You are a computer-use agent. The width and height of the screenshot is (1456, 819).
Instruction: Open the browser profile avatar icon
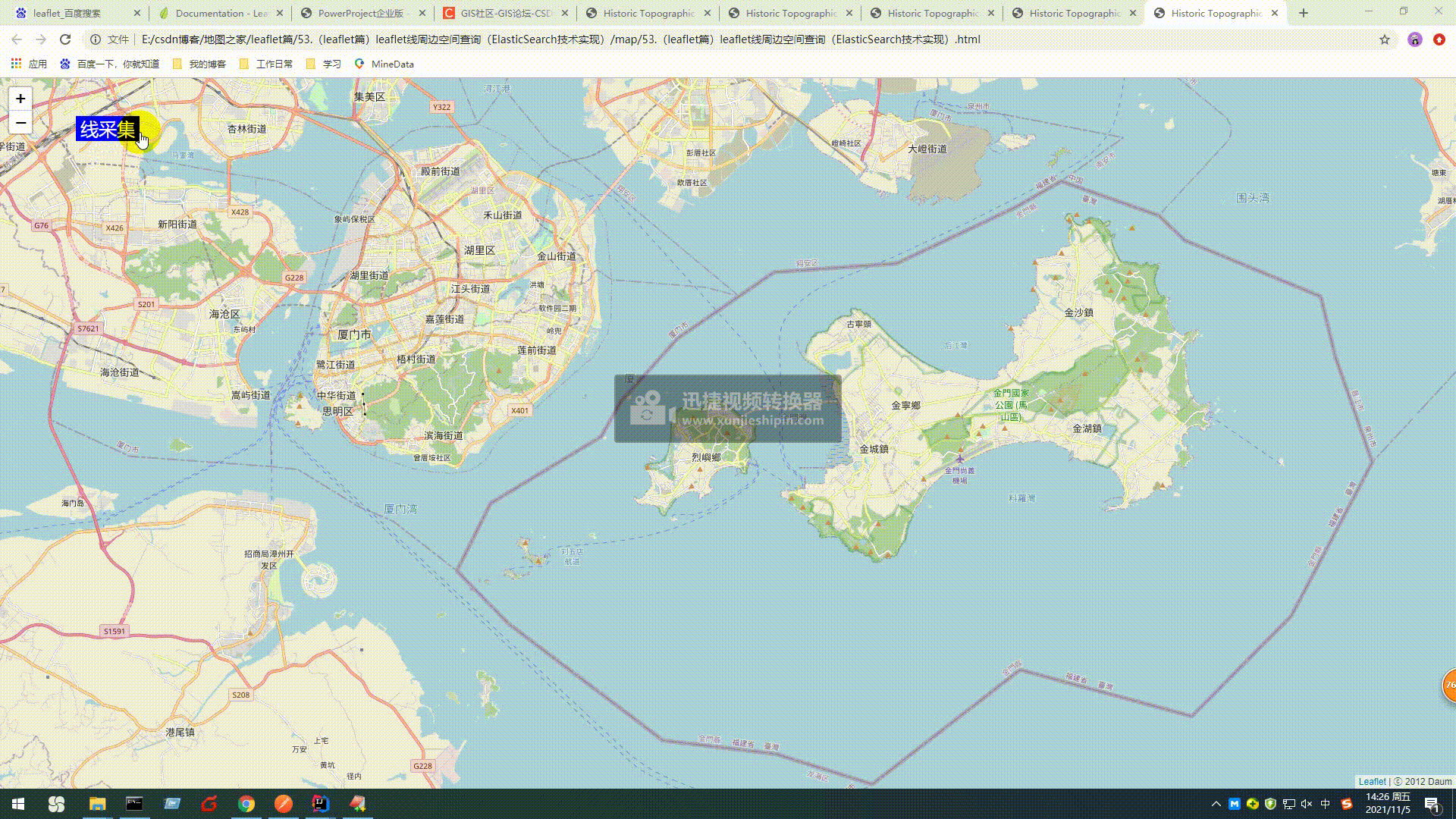point(1414,39)
